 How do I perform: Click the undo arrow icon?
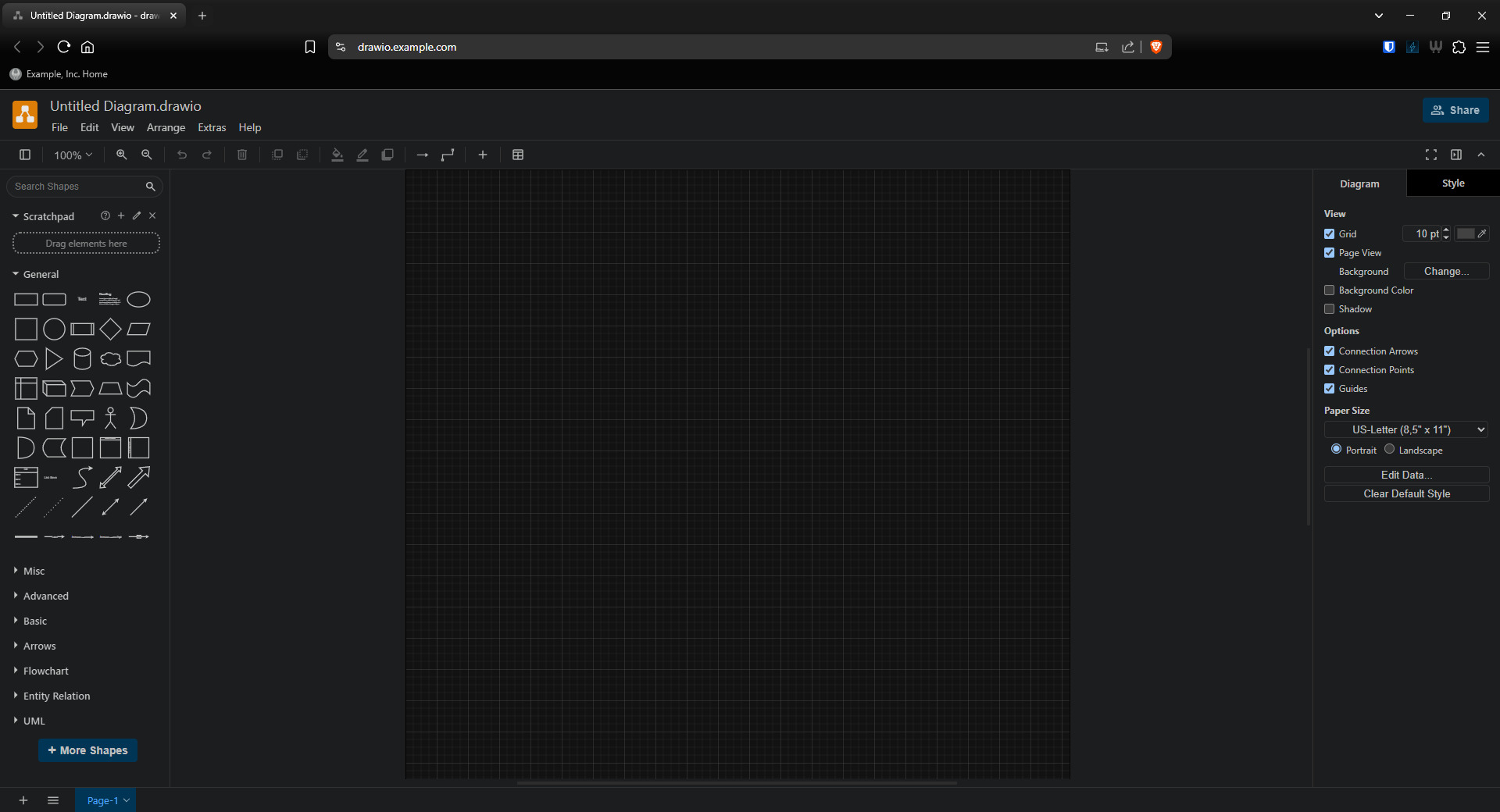pyautogui.click(x=182, y=155)
